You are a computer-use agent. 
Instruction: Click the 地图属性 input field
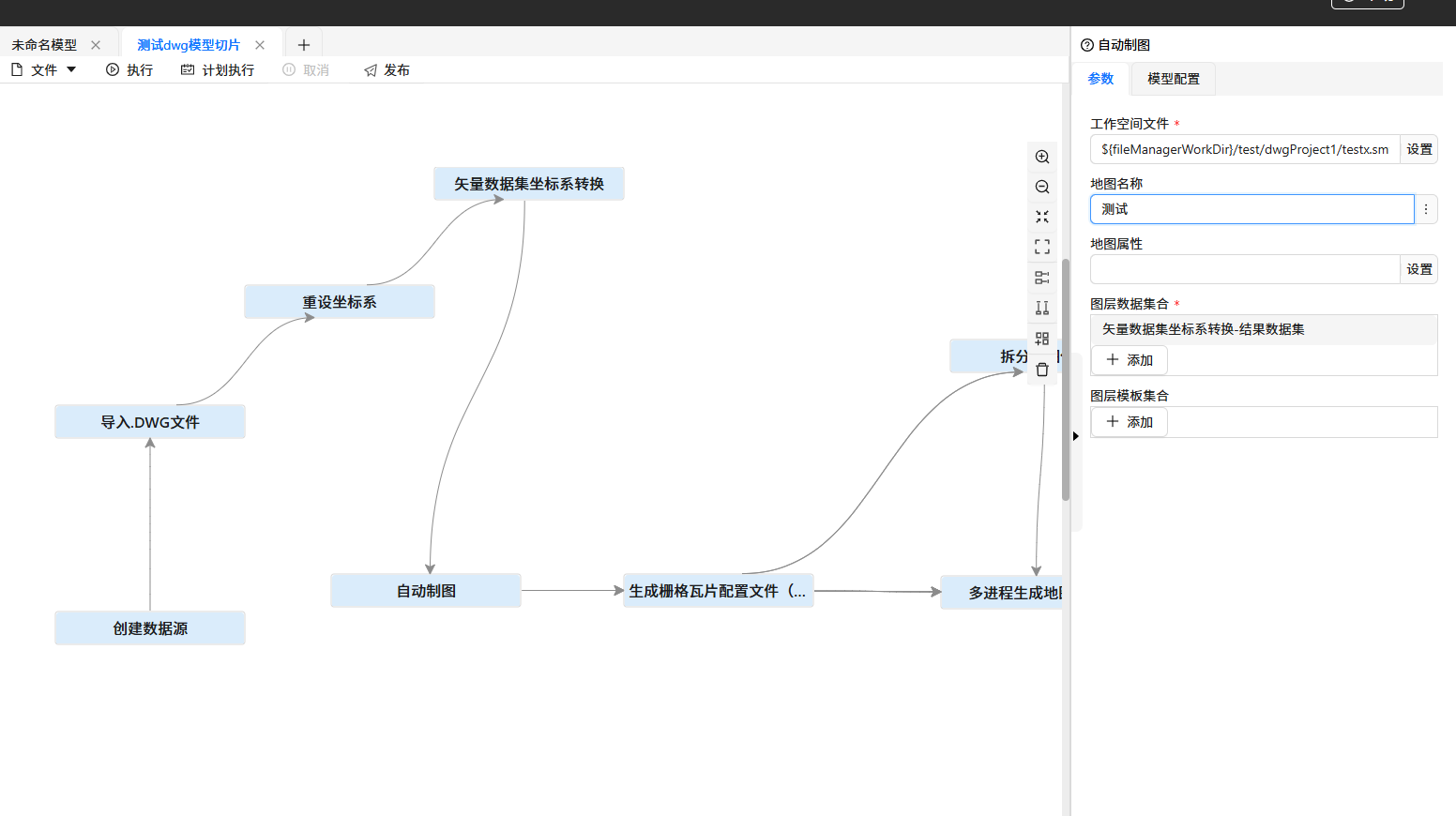point(1245,269)
